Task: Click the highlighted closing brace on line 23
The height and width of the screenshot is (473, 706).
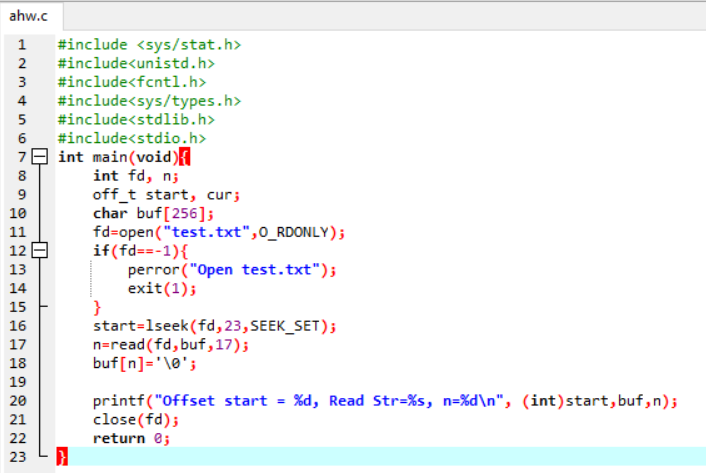Action: click(62, 457)
